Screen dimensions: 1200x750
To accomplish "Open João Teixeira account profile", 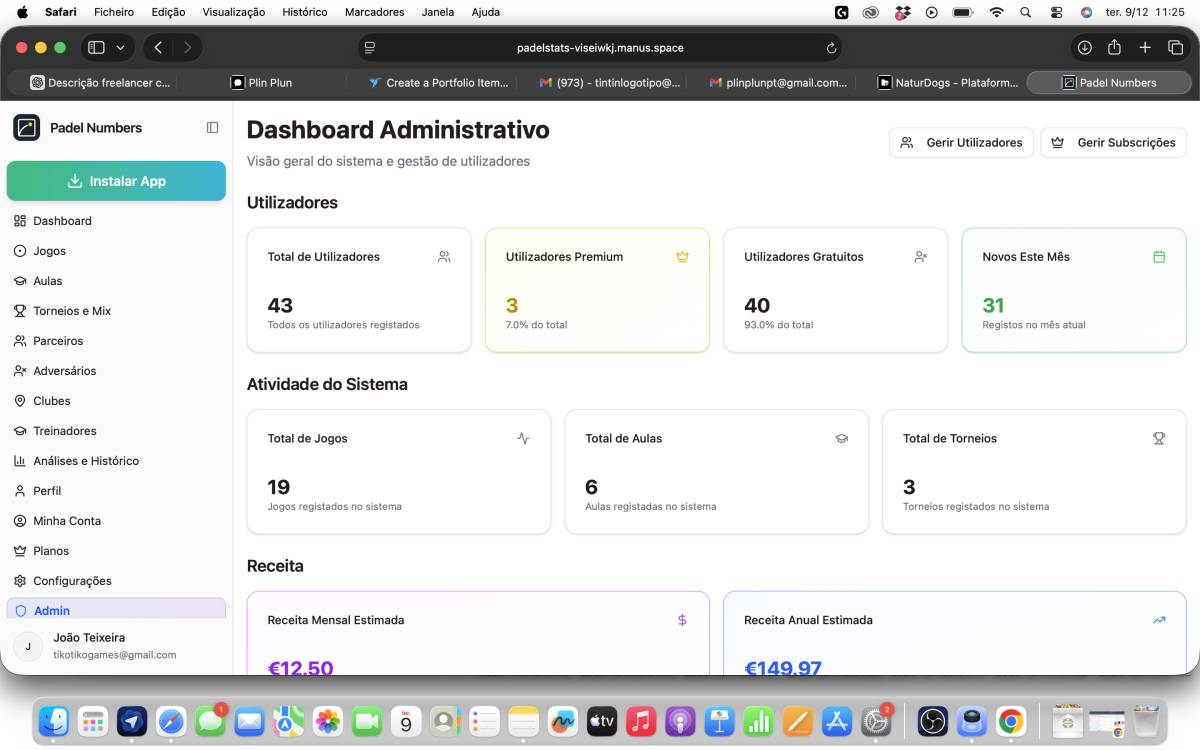I will point(116,646).
